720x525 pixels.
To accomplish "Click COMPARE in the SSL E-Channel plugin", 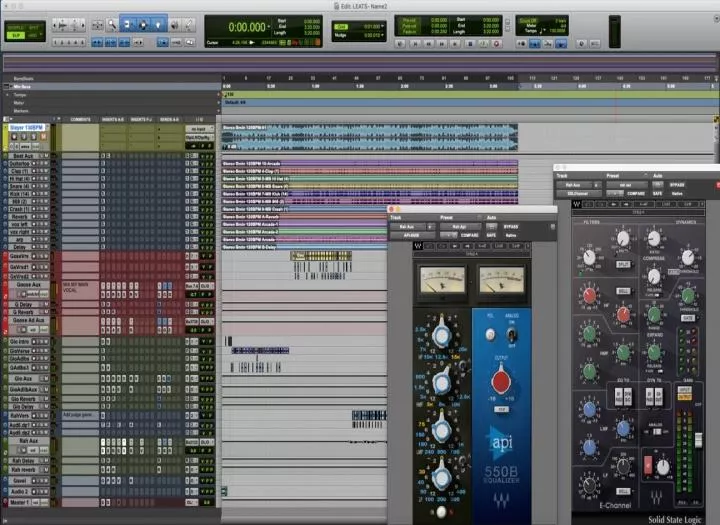I will tap(636, 193).
